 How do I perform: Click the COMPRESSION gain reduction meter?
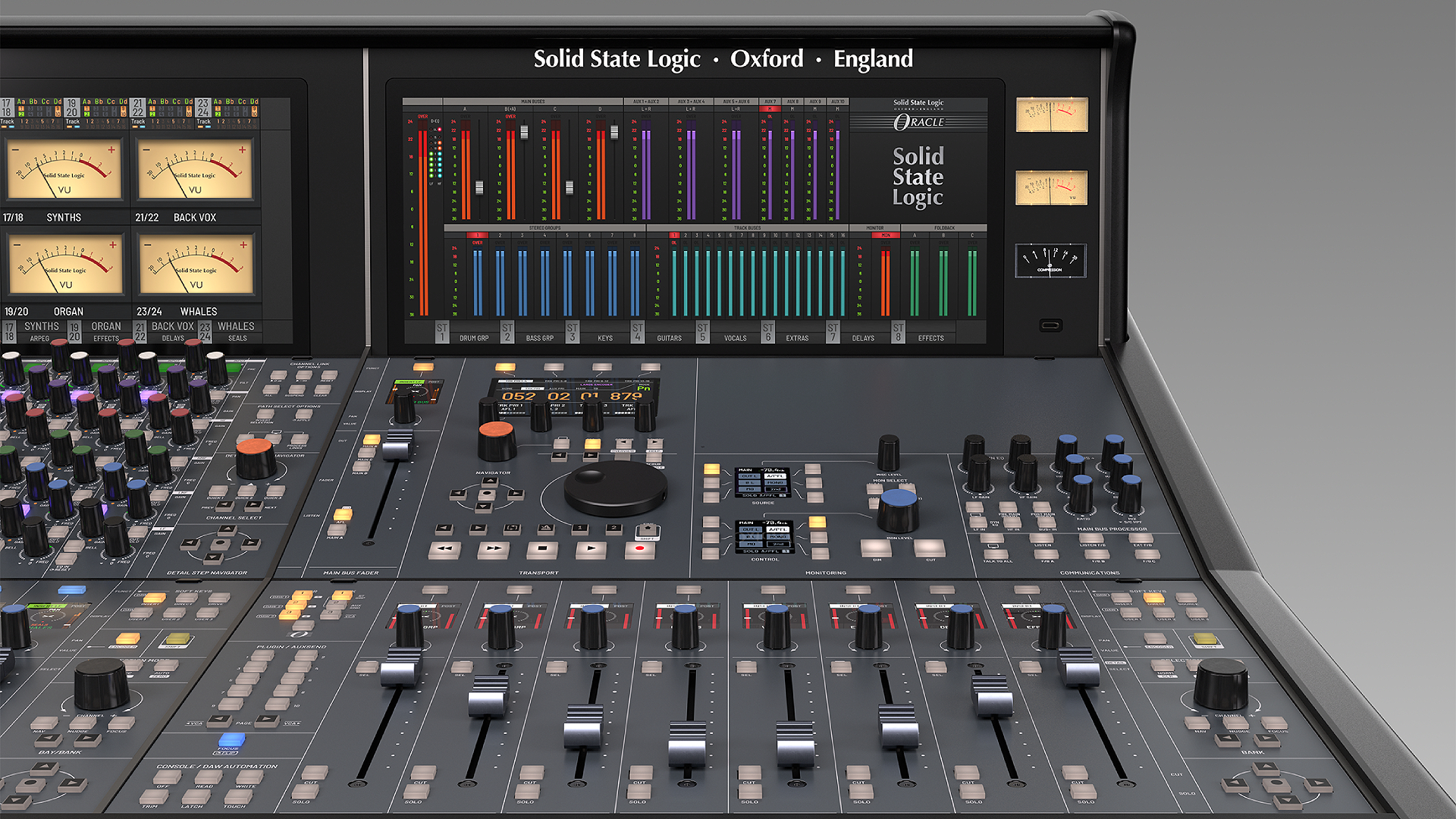click(1050, 261)
